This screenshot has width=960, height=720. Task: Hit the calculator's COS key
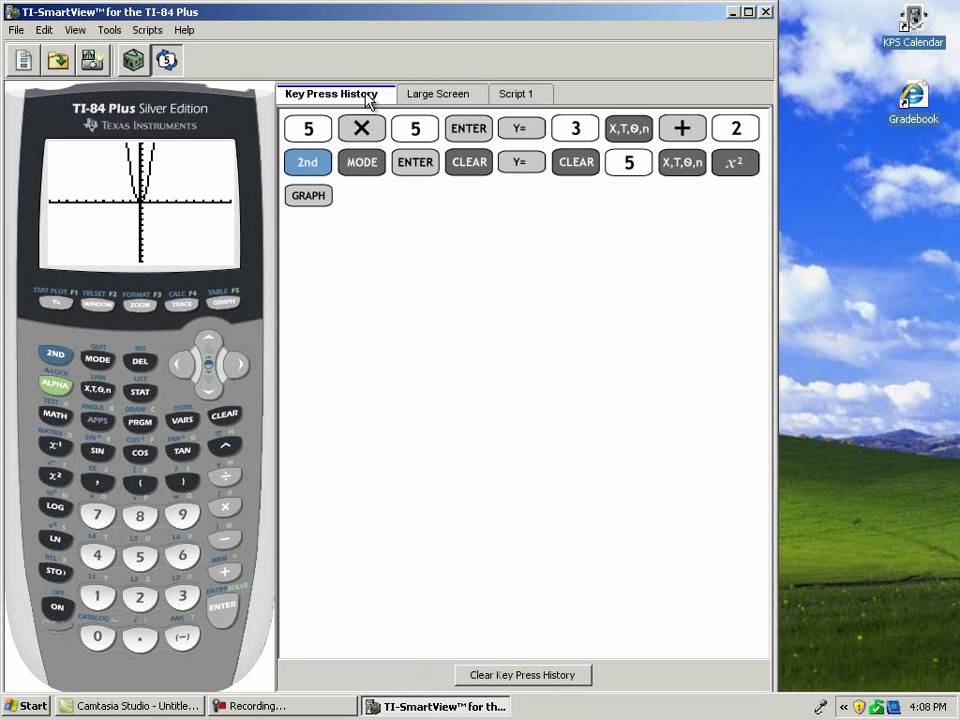140,453
